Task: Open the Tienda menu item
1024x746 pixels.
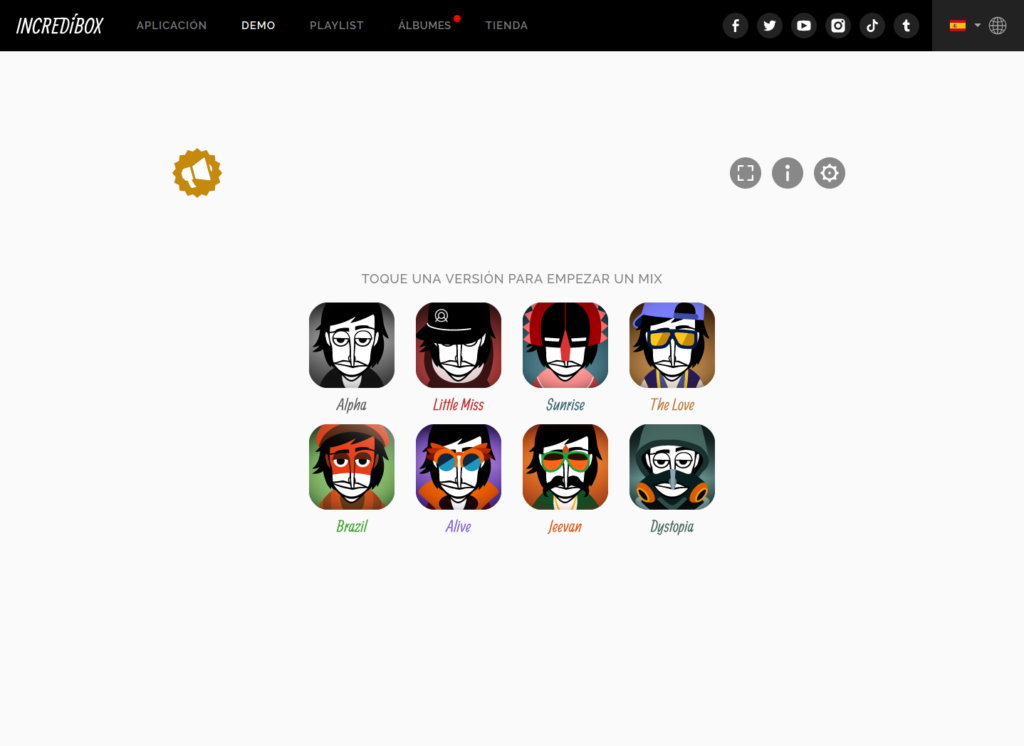Action: 506,25
